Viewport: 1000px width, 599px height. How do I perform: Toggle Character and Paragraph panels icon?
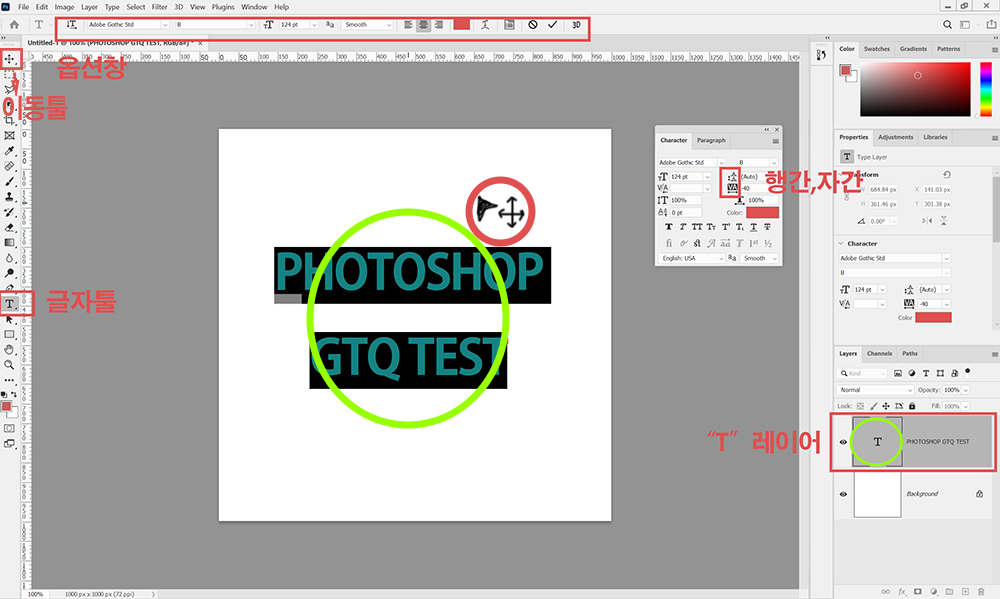(509, 24)
